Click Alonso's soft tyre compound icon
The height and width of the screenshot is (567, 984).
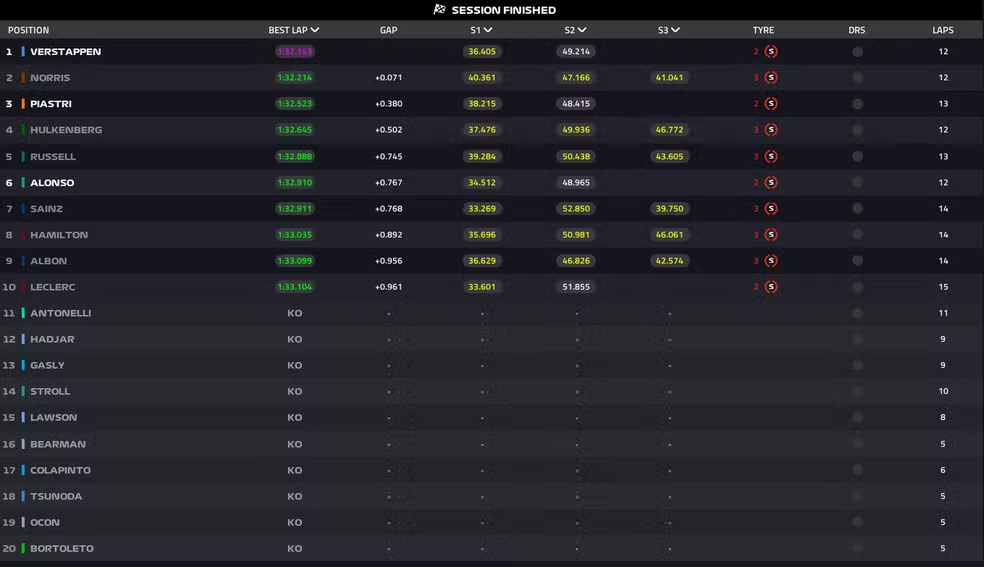pos(771,183)
